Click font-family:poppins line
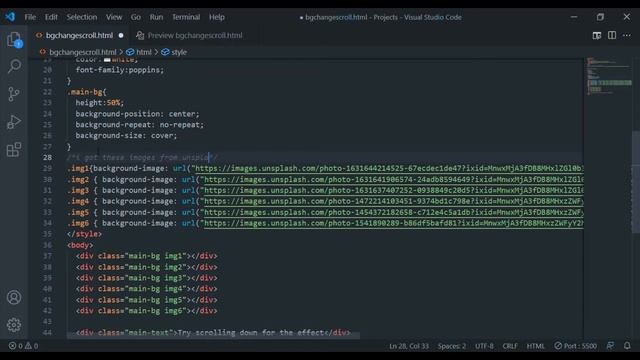The height and width of the screenshot is (360, 640). pos(120,70)
